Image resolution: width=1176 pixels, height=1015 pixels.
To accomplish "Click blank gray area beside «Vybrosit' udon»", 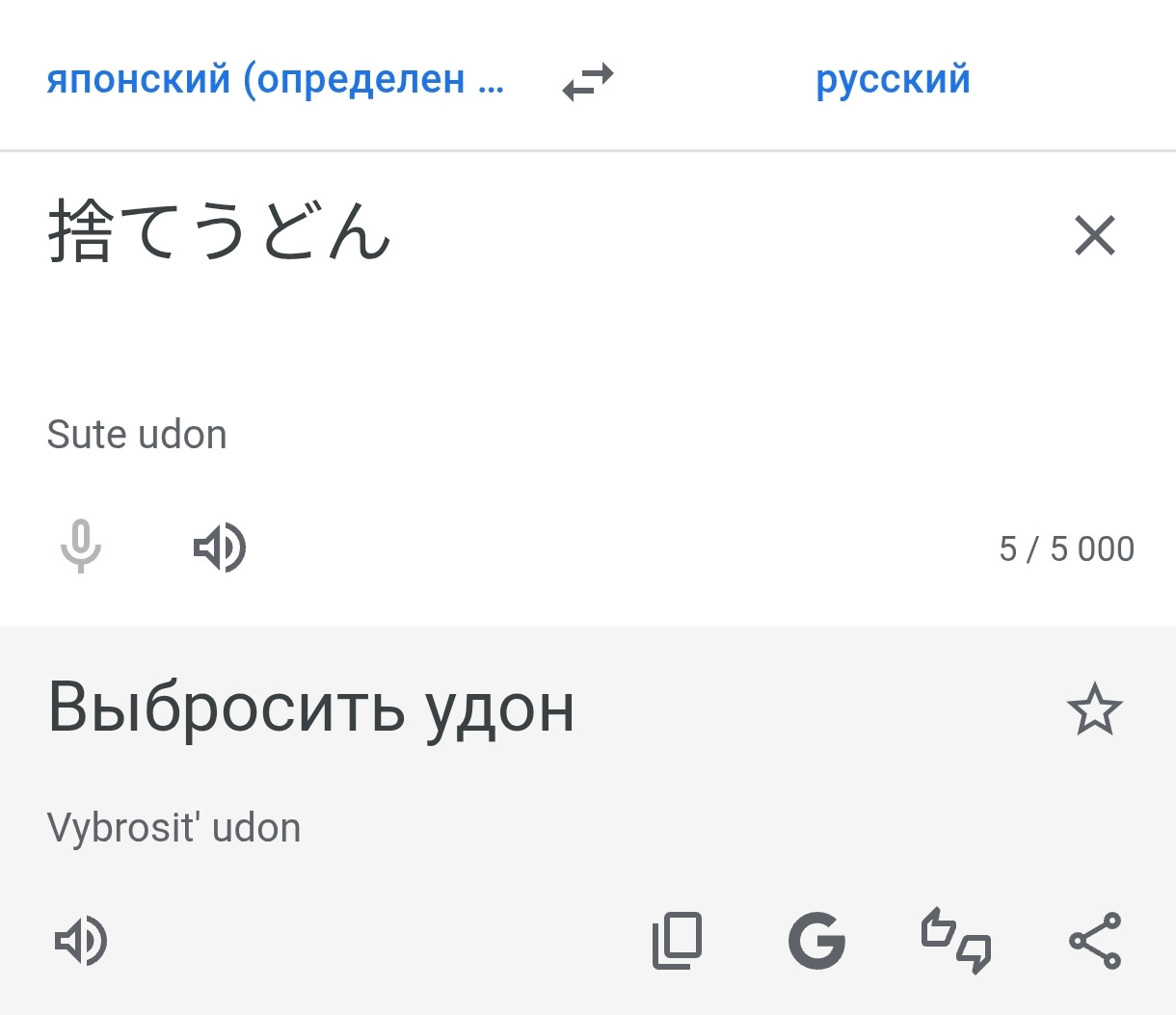I will (675, 829).
